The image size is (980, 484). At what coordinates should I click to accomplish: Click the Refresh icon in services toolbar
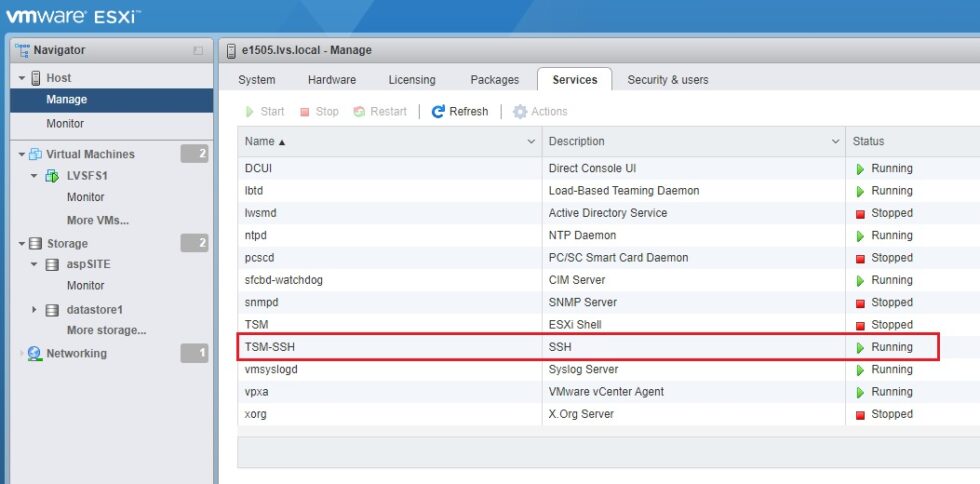click(438, 112)
